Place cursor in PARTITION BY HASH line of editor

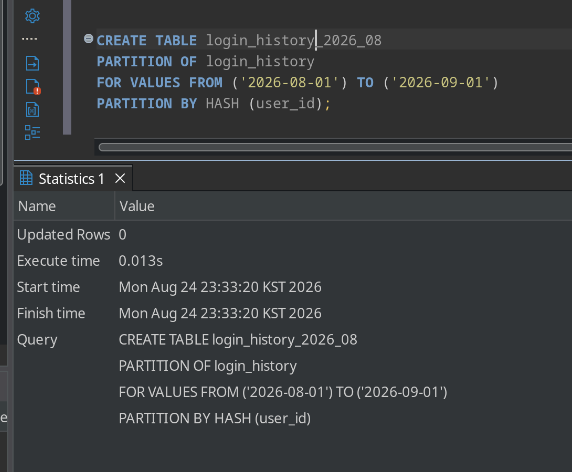click(213, 104)
